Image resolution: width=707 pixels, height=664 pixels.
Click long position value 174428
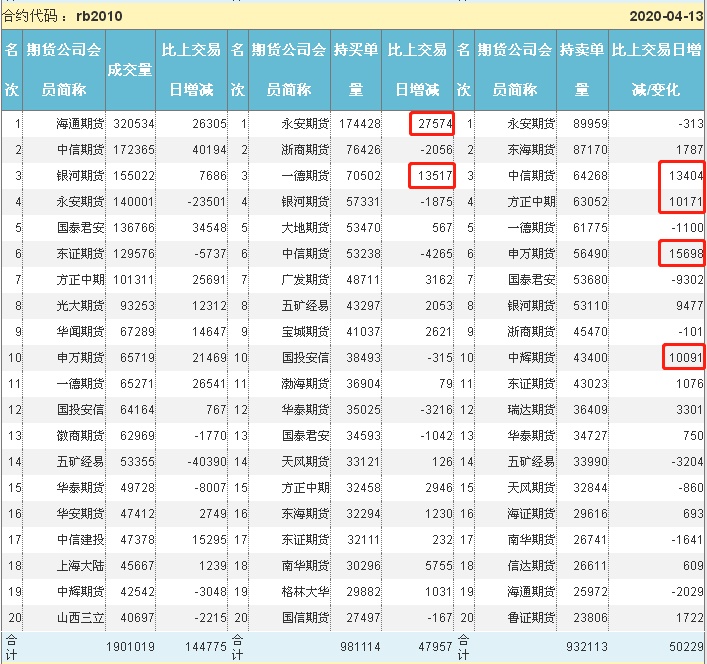click(360, 124)
